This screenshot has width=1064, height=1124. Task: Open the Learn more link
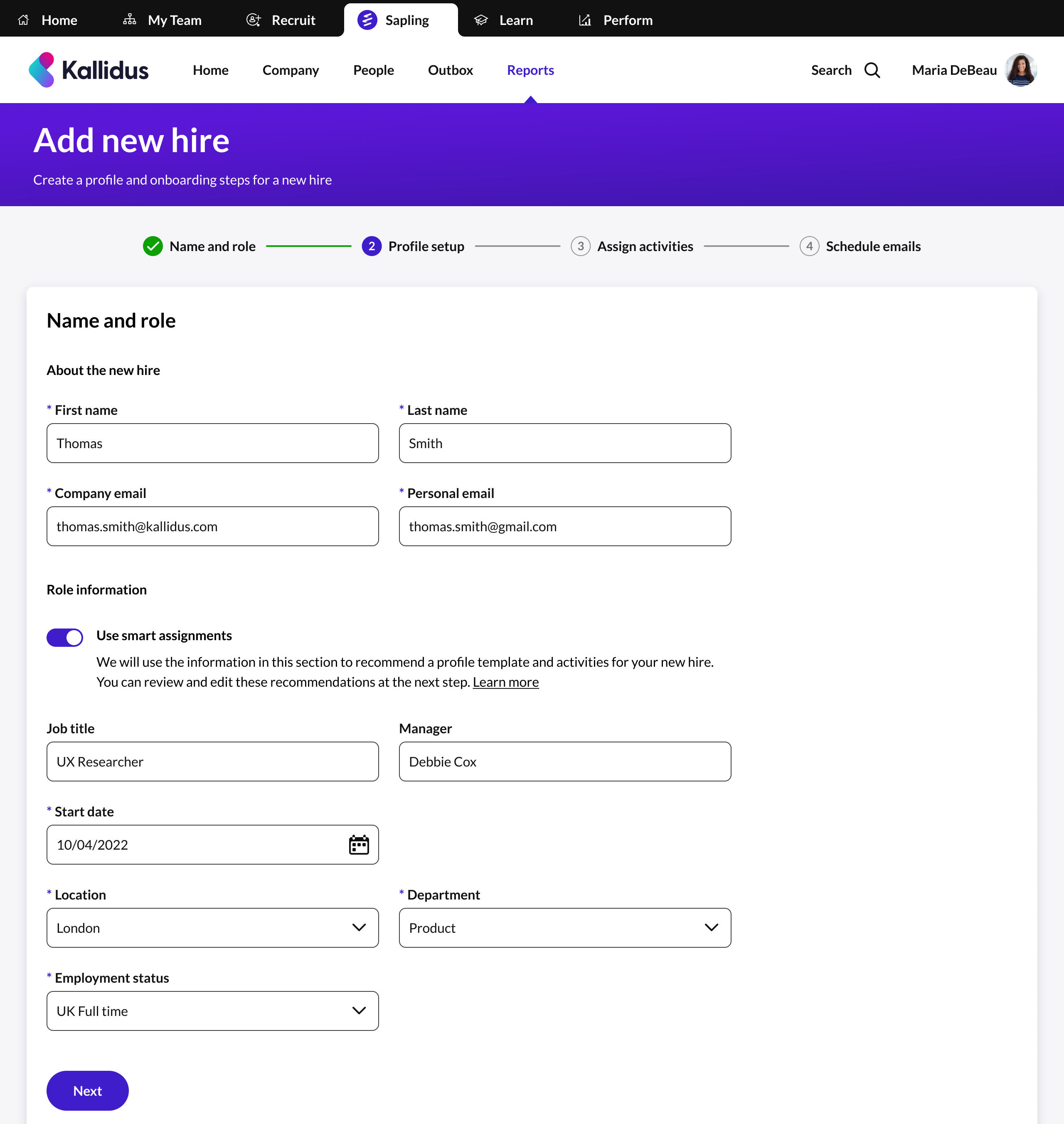505,682
